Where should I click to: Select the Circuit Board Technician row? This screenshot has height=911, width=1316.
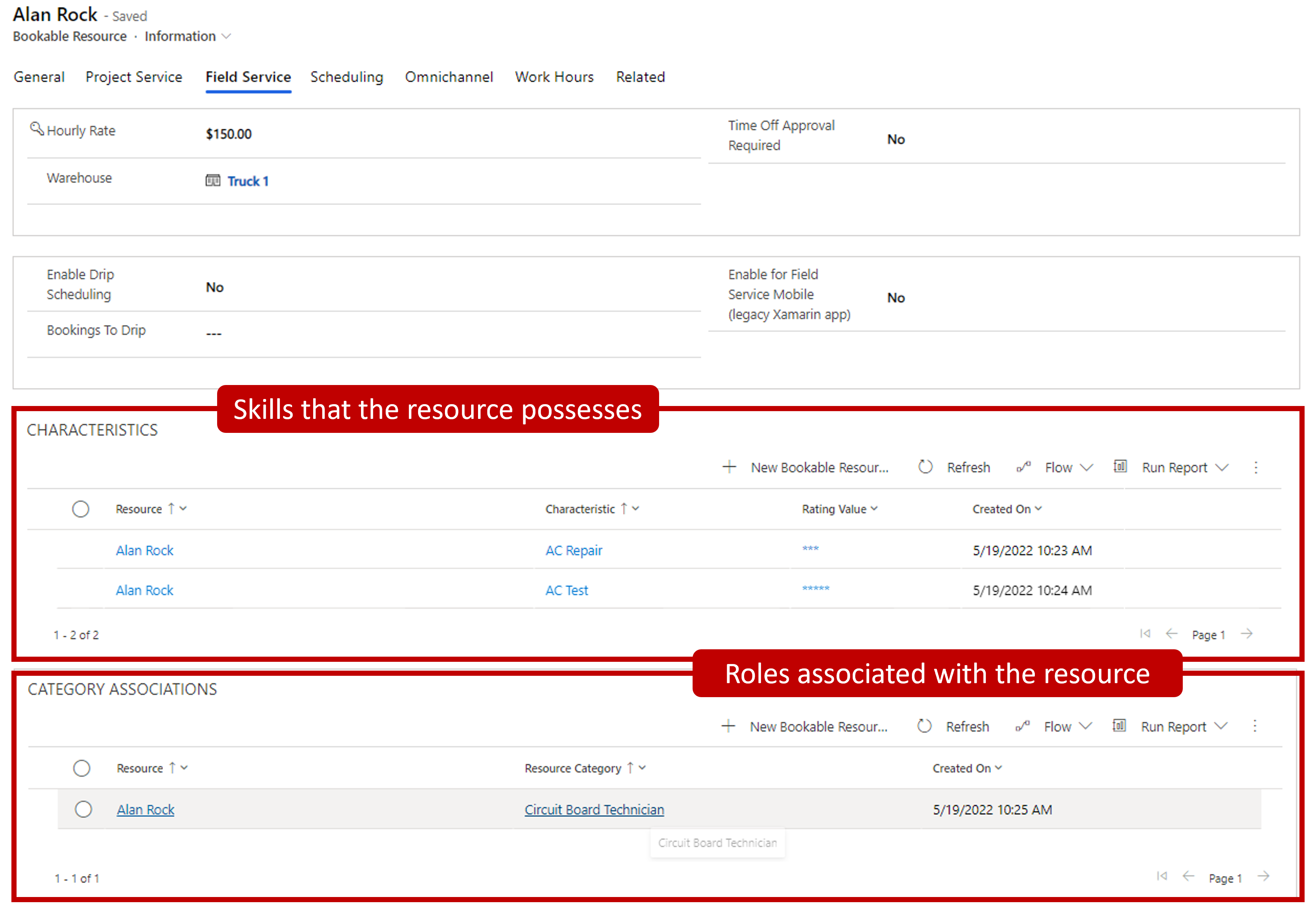83,809
